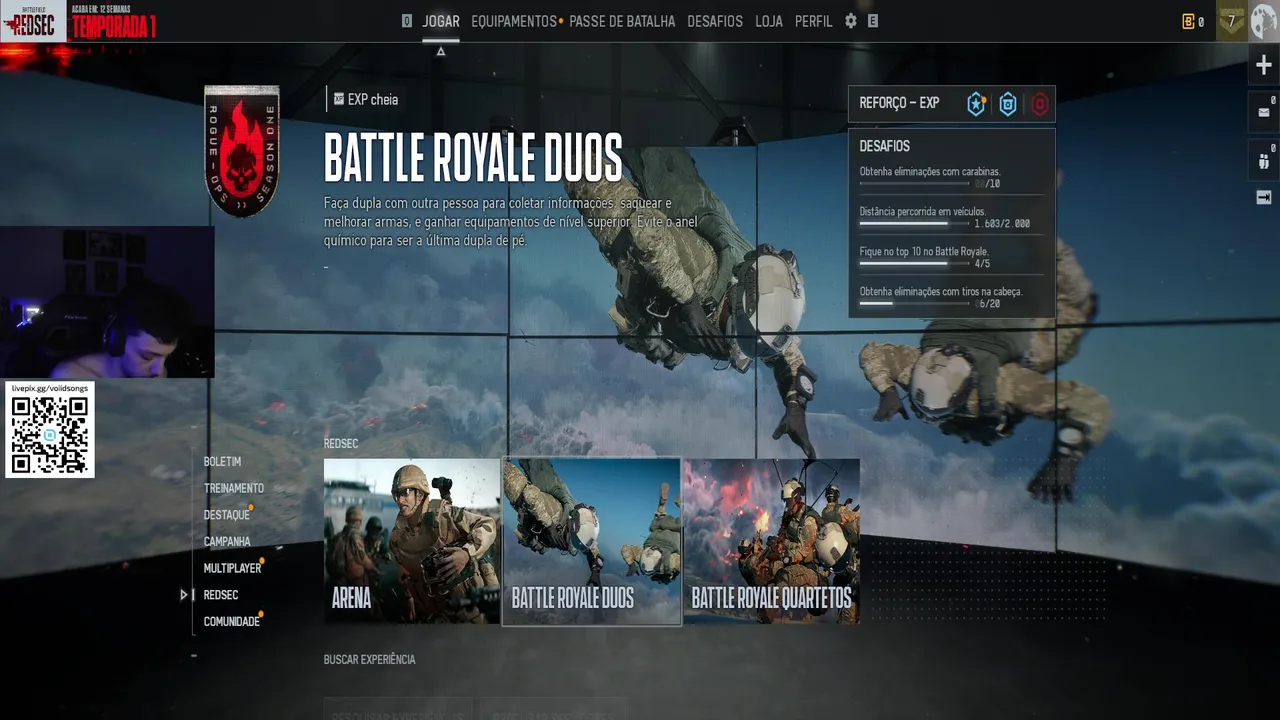The width and height of the screenshot is (1280, 720).
Task: Select Treinamento in the side menu
Action: point(234,488)
